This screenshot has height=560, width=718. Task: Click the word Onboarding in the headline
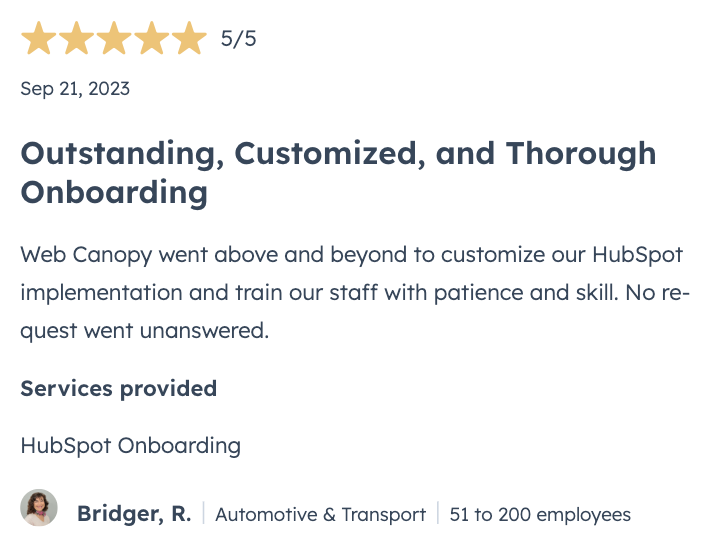point(114,192)
